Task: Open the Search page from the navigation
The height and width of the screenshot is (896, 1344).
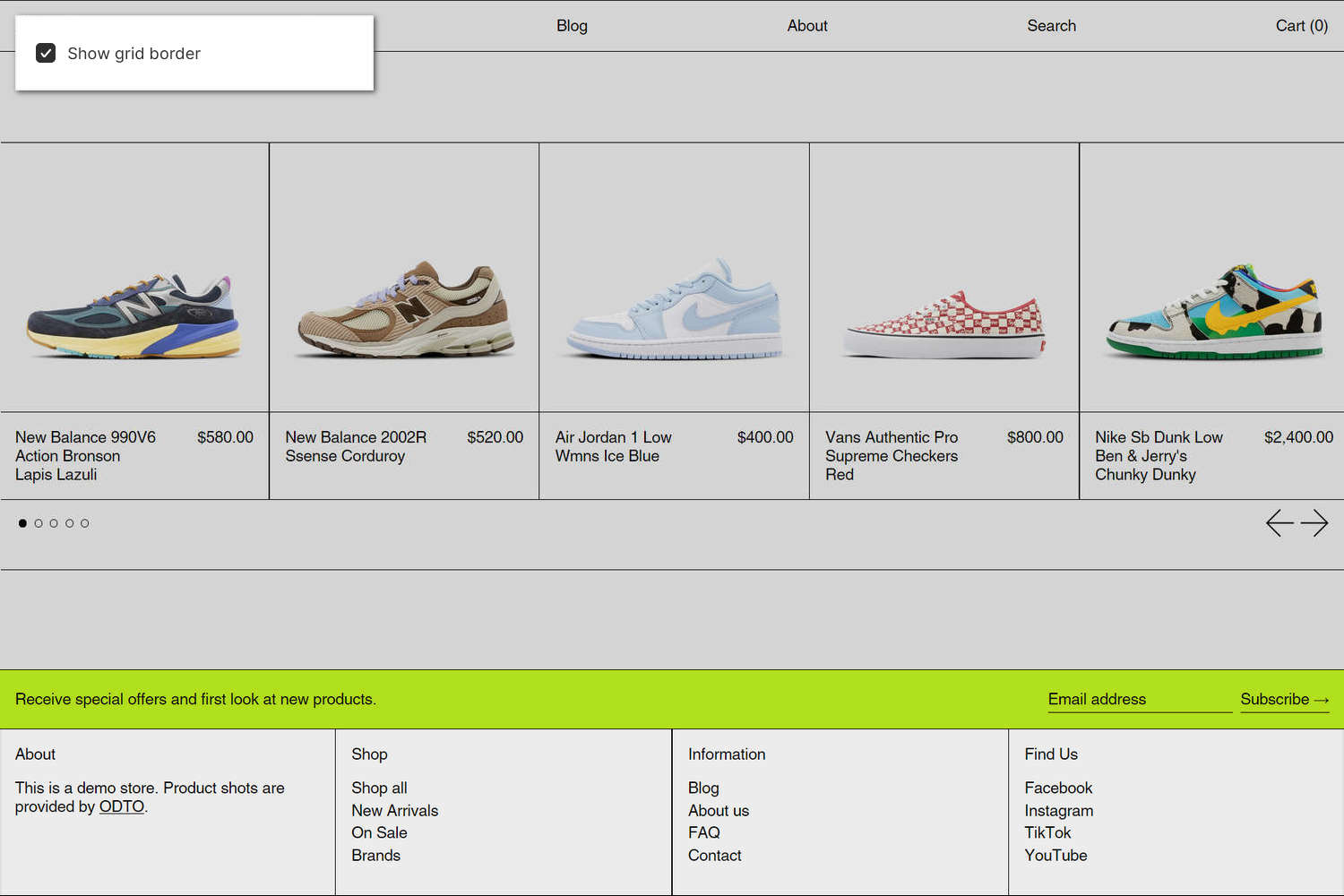Action: click(x=1051, y=26)
